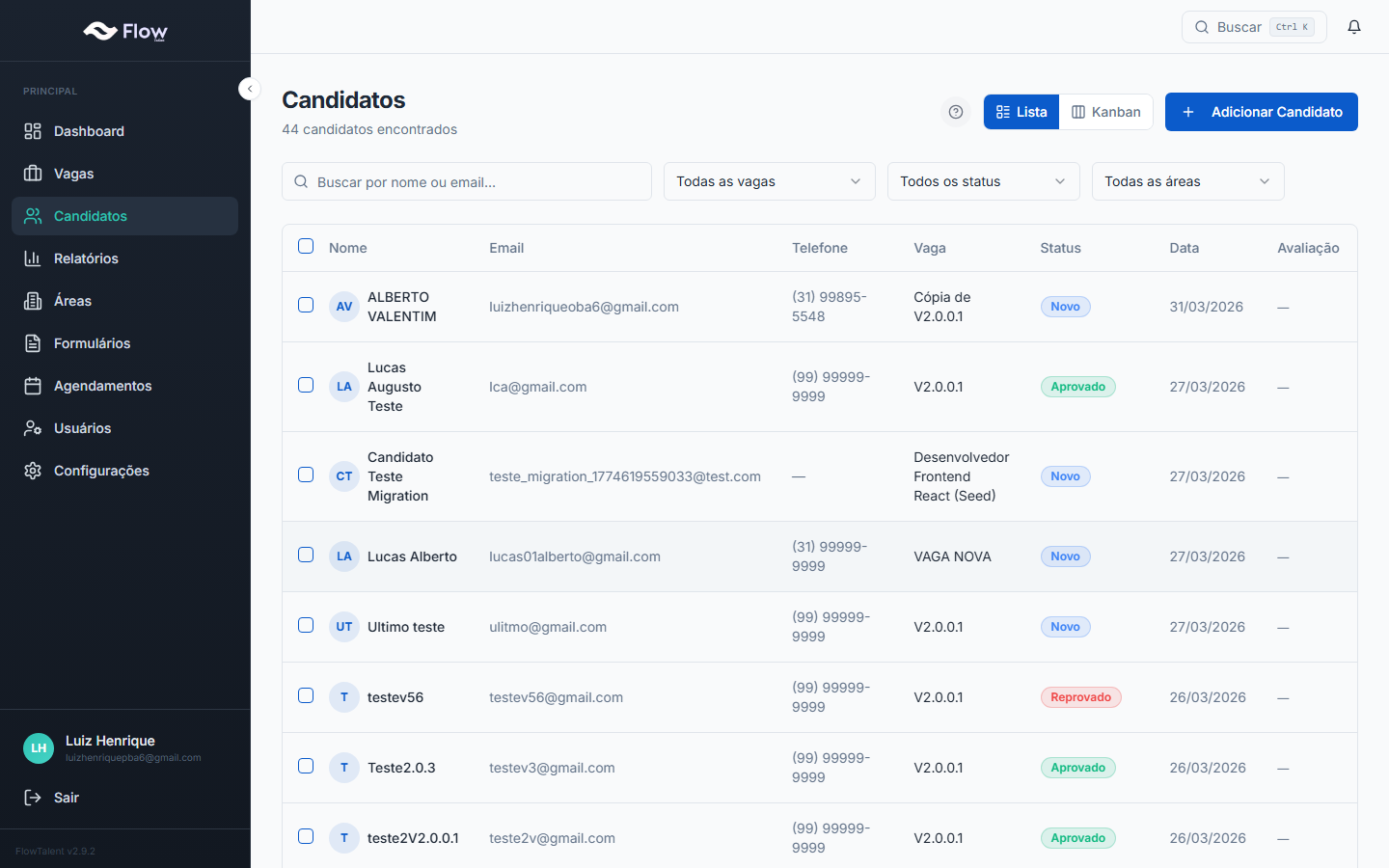Open Agendamentos from the sidebar
The height and width of the screenshot is (868, 1389).
(x=102, y=386)
